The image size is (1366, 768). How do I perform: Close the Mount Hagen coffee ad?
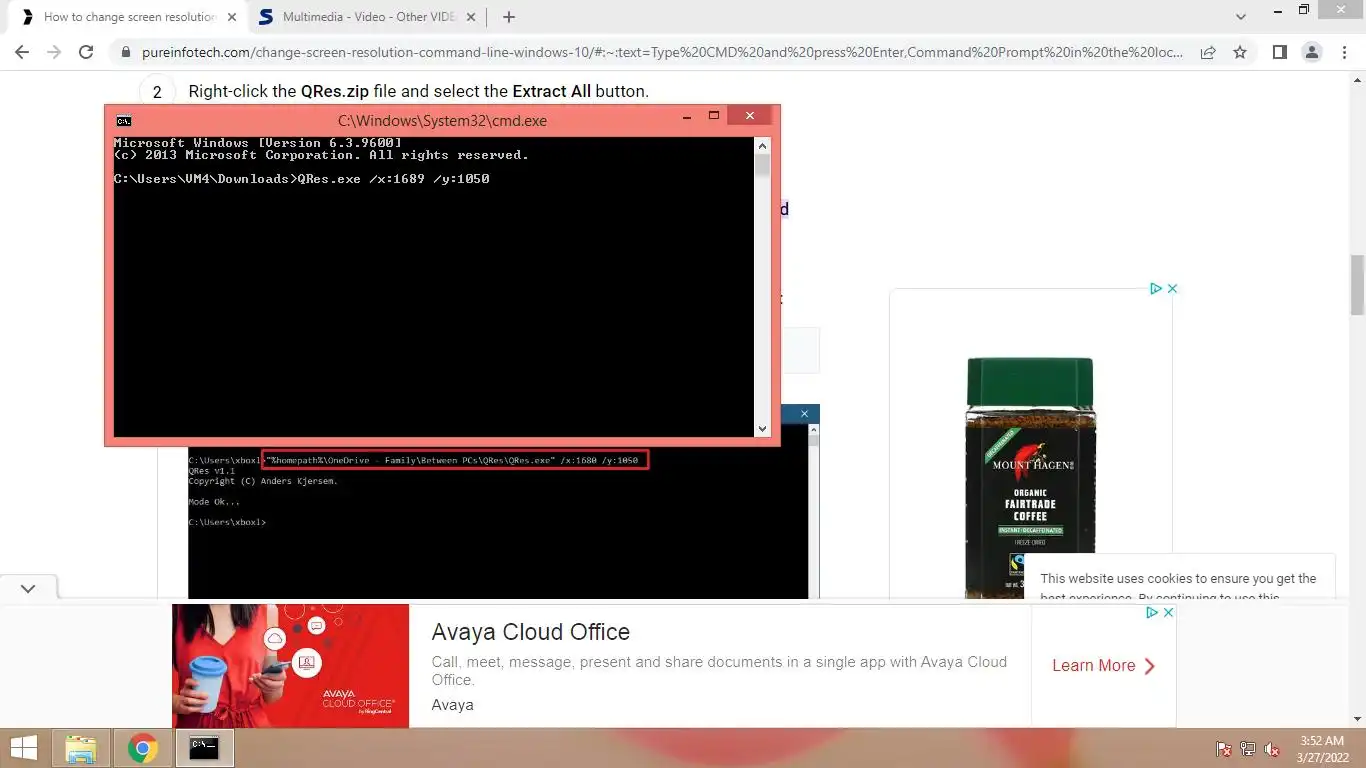1172,288
